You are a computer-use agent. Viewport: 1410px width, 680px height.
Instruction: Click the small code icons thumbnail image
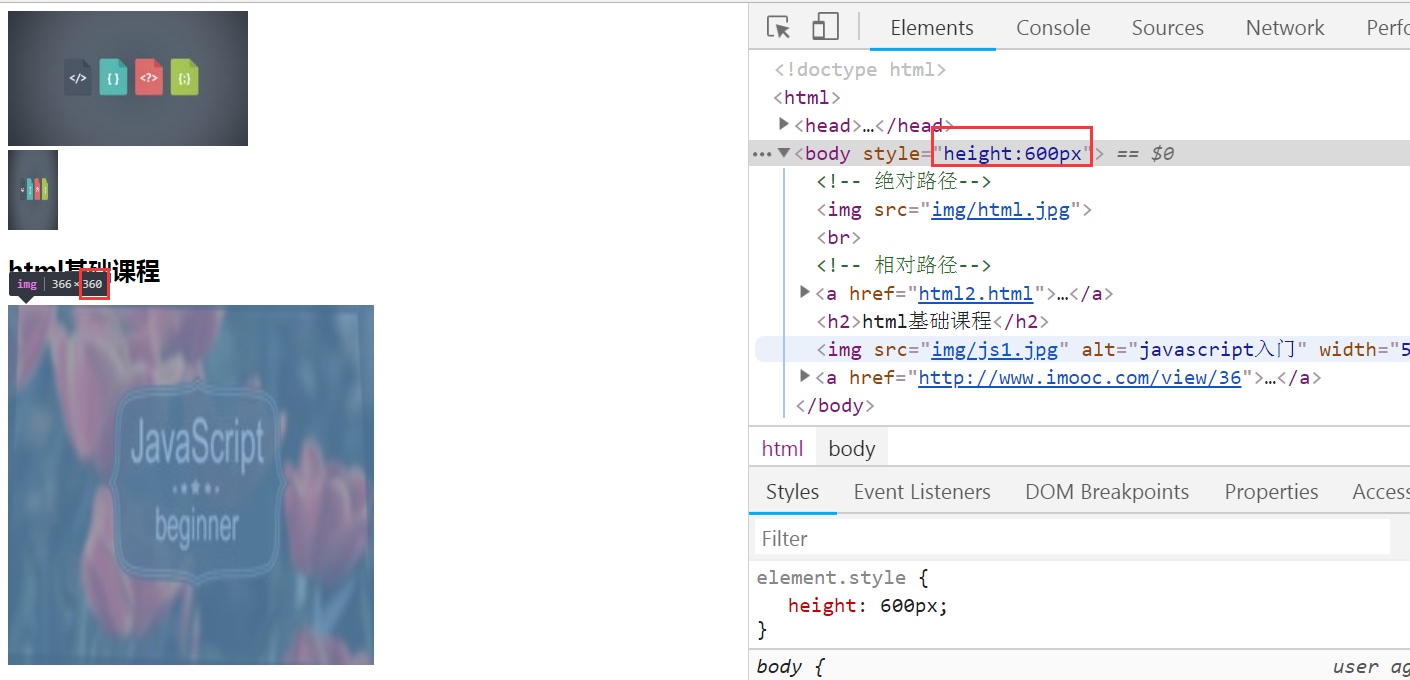[33, 190]
